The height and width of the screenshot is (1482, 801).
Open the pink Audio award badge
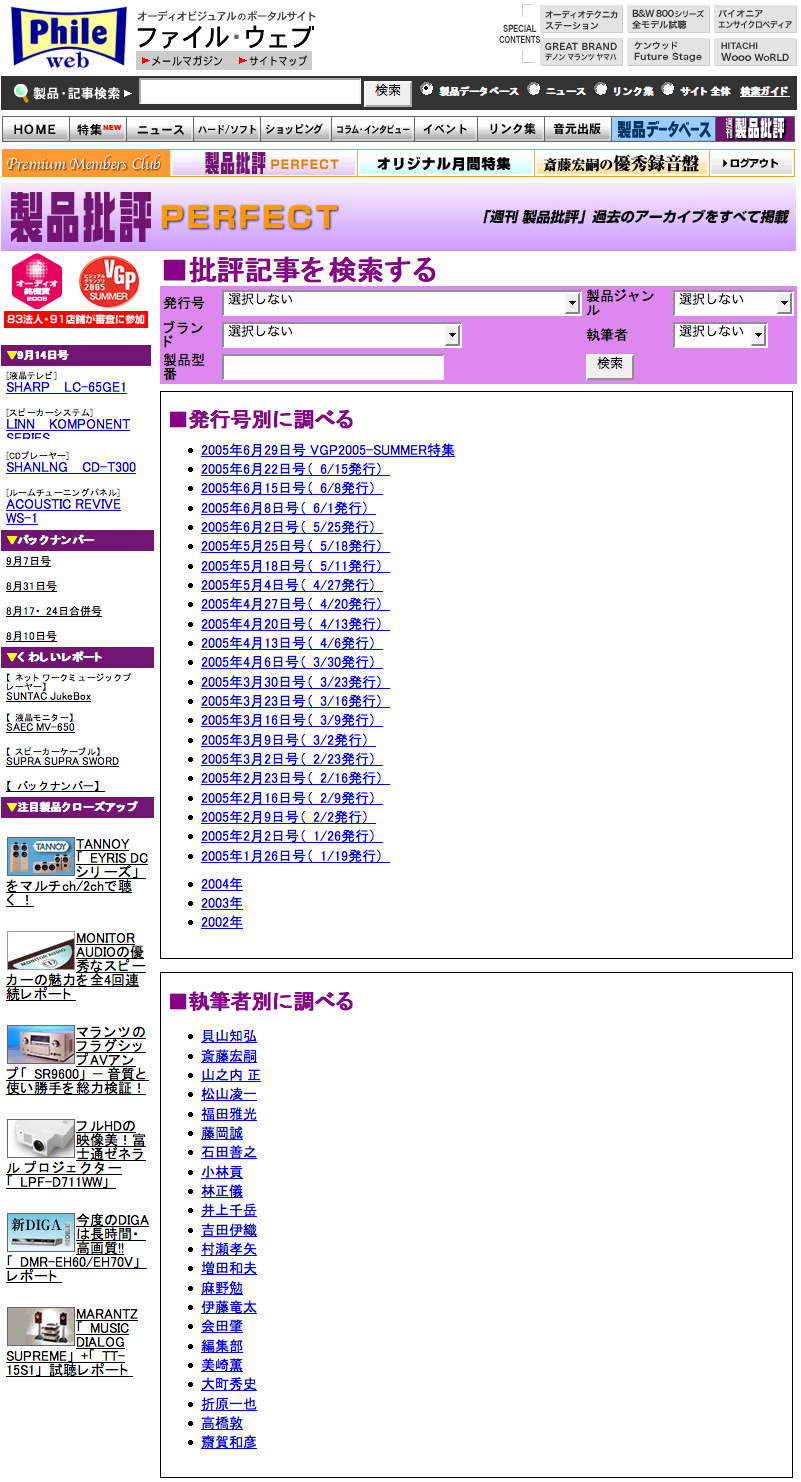tap(37, 281)
